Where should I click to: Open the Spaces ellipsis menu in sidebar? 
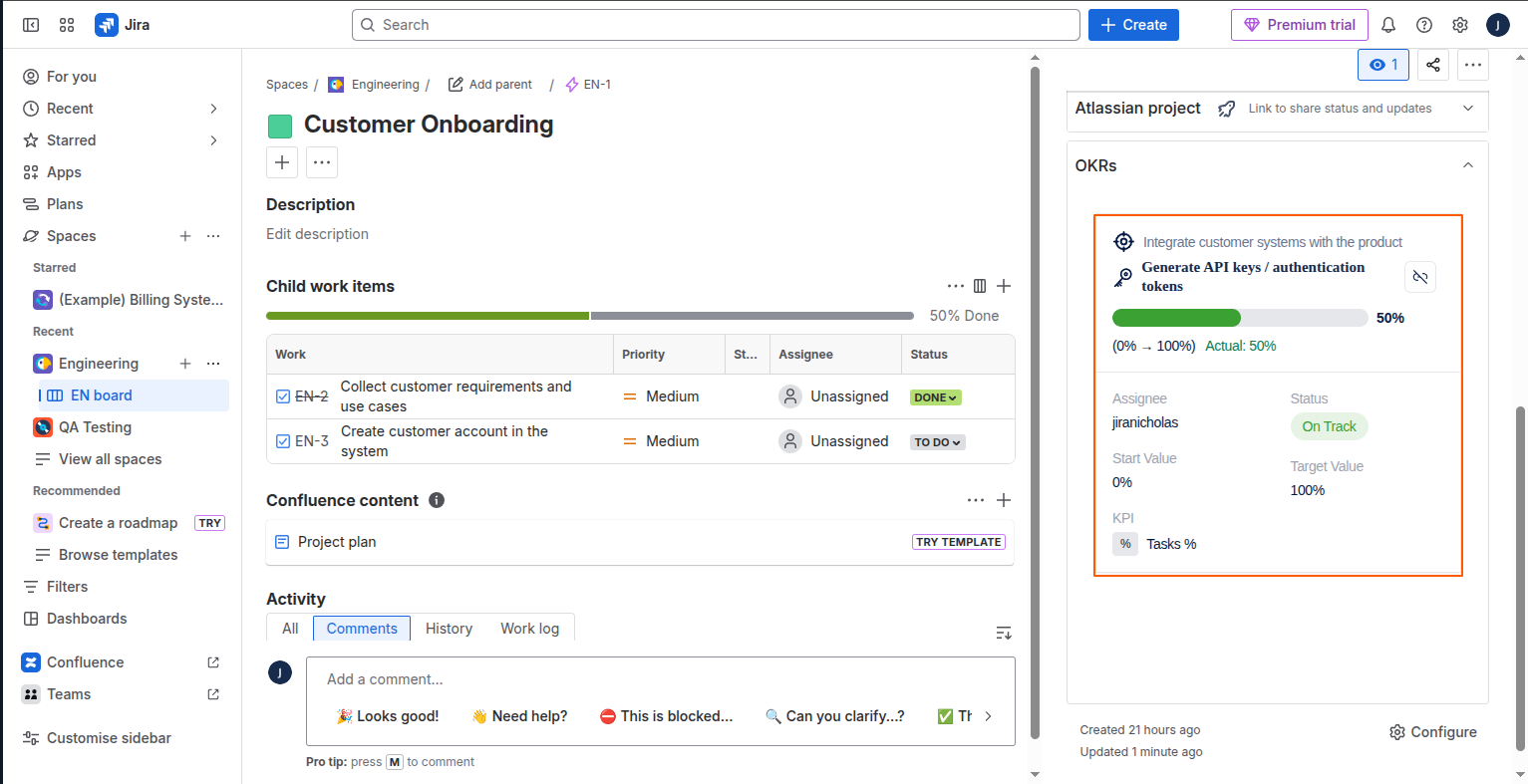[x=213, y=236]
